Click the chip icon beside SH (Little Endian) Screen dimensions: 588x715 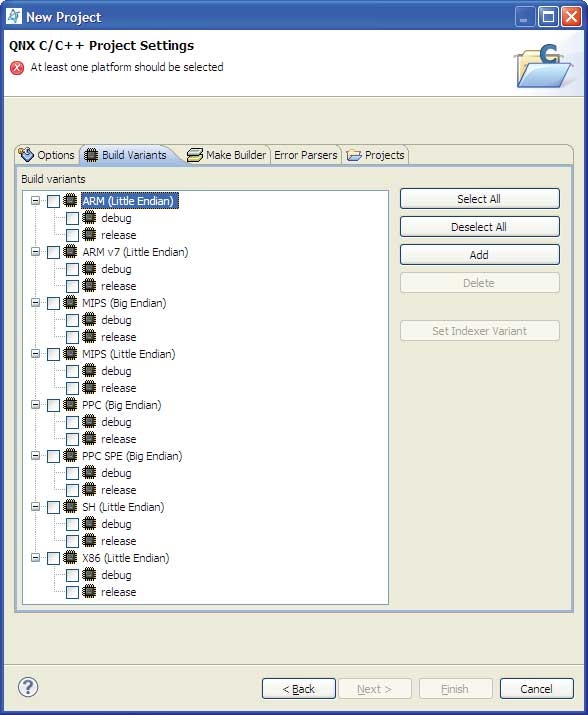pyautogui.click(x=70, y=507)
